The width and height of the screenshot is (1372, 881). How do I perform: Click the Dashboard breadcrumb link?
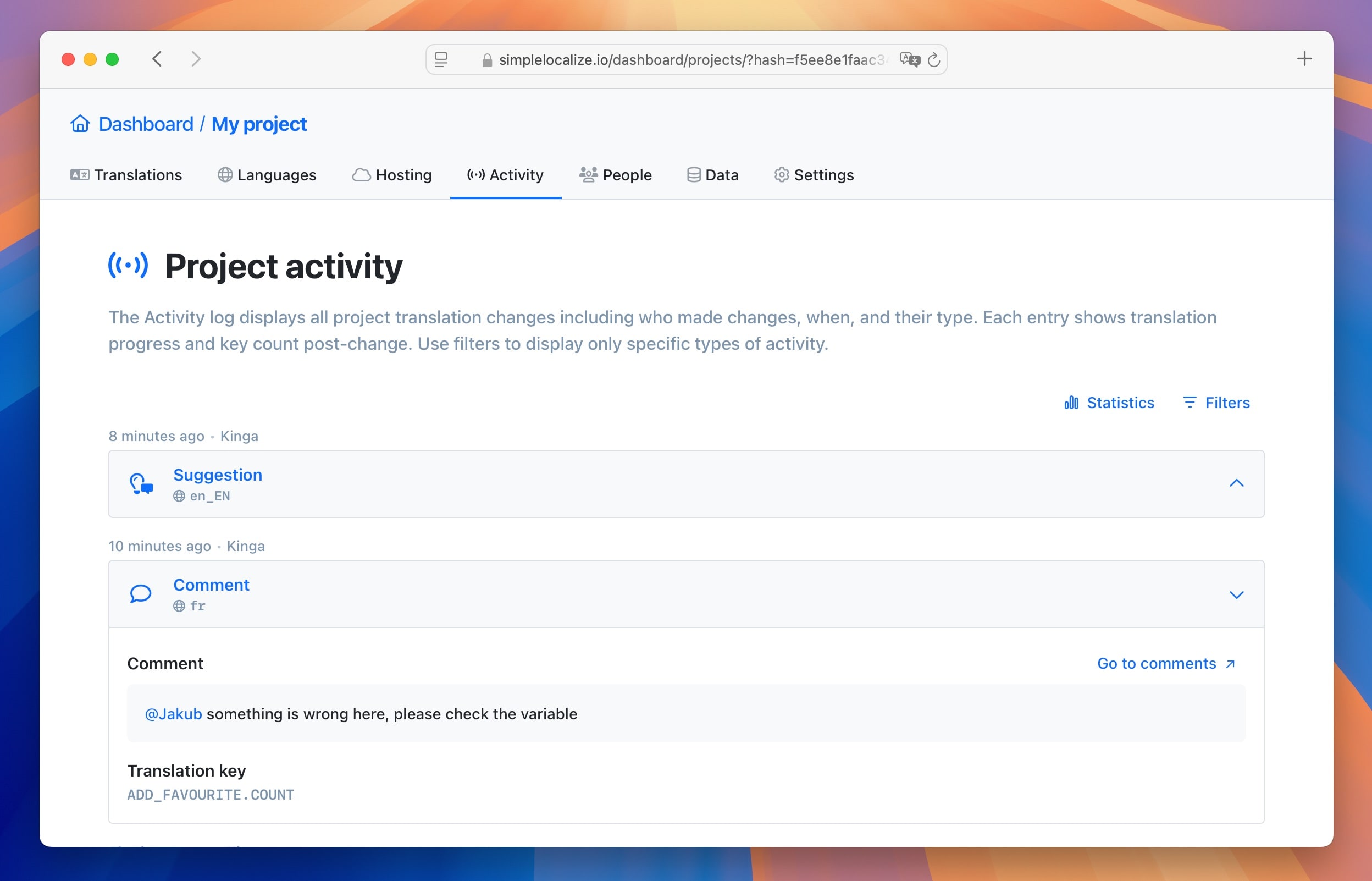coord(146,124)
